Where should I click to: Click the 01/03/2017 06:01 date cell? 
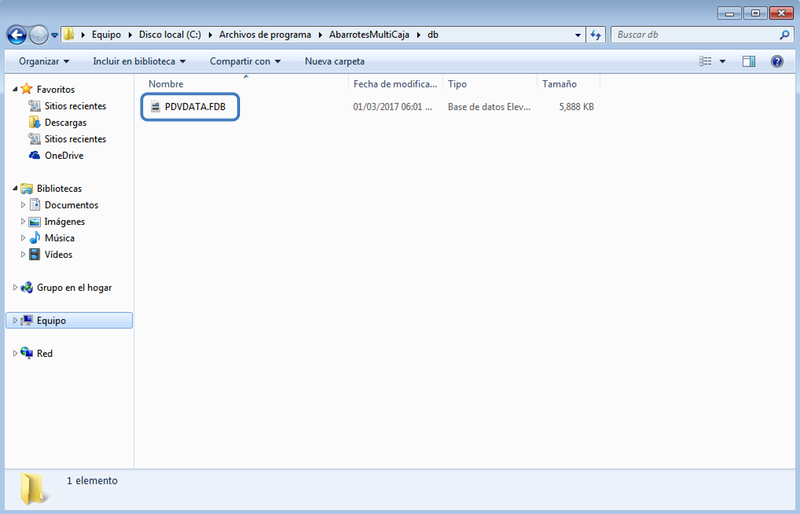click(392, 107)
